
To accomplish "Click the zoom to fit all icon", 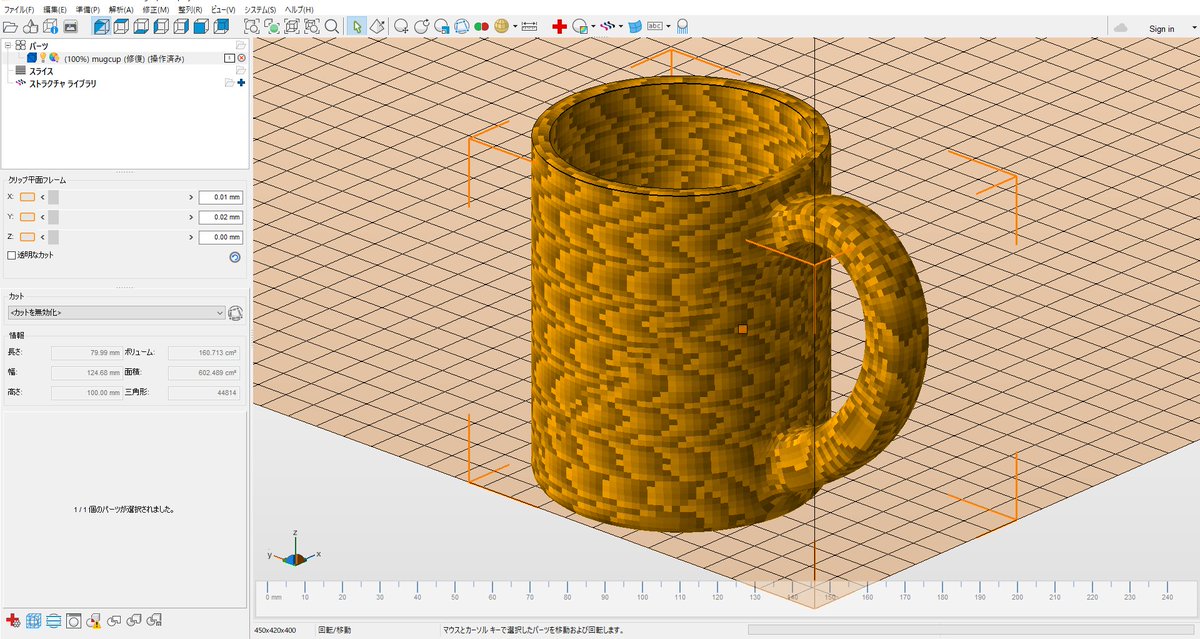I will [251, 27].
